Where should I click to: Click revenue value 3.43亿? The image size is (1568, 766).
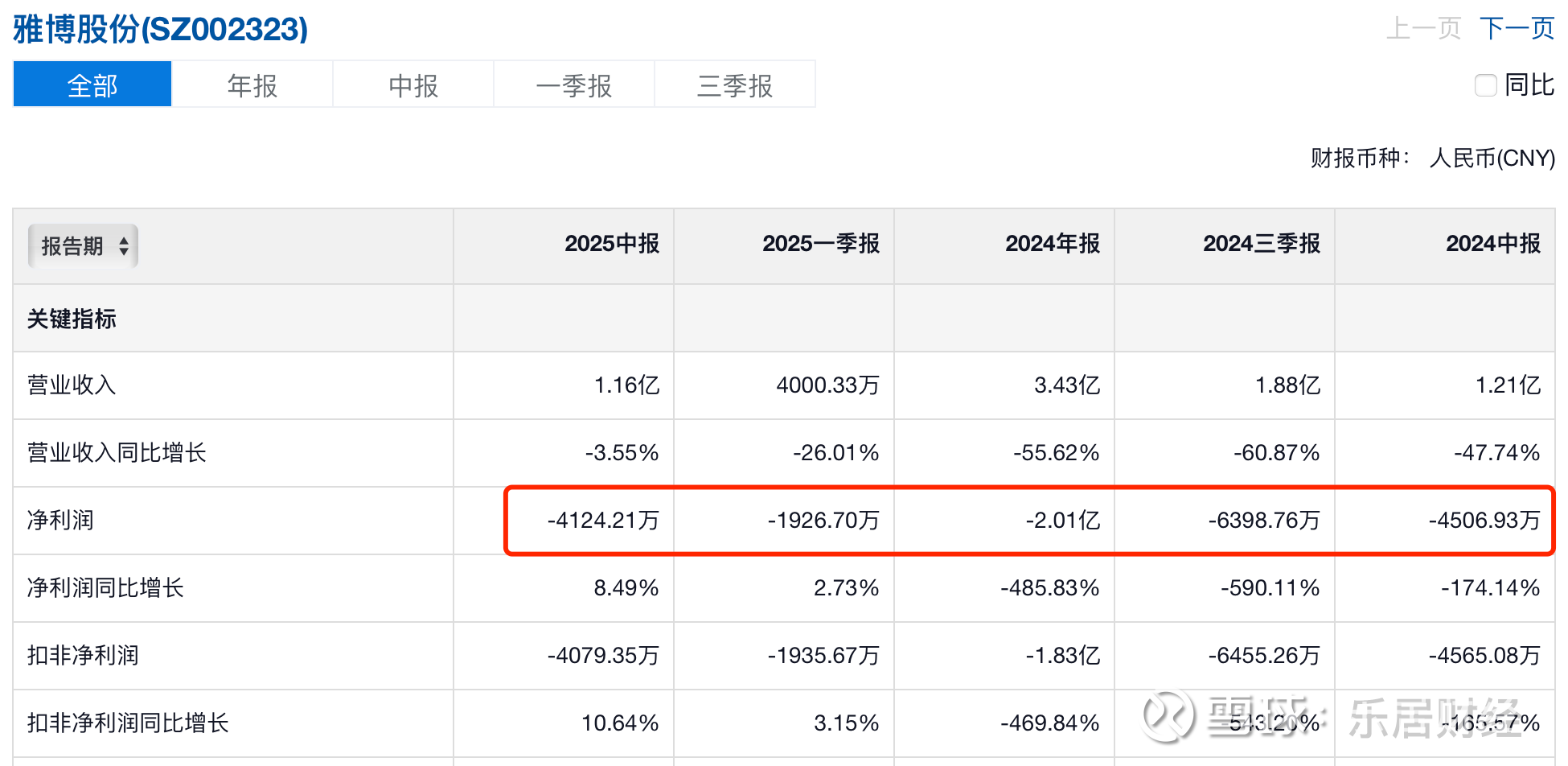1067,385
